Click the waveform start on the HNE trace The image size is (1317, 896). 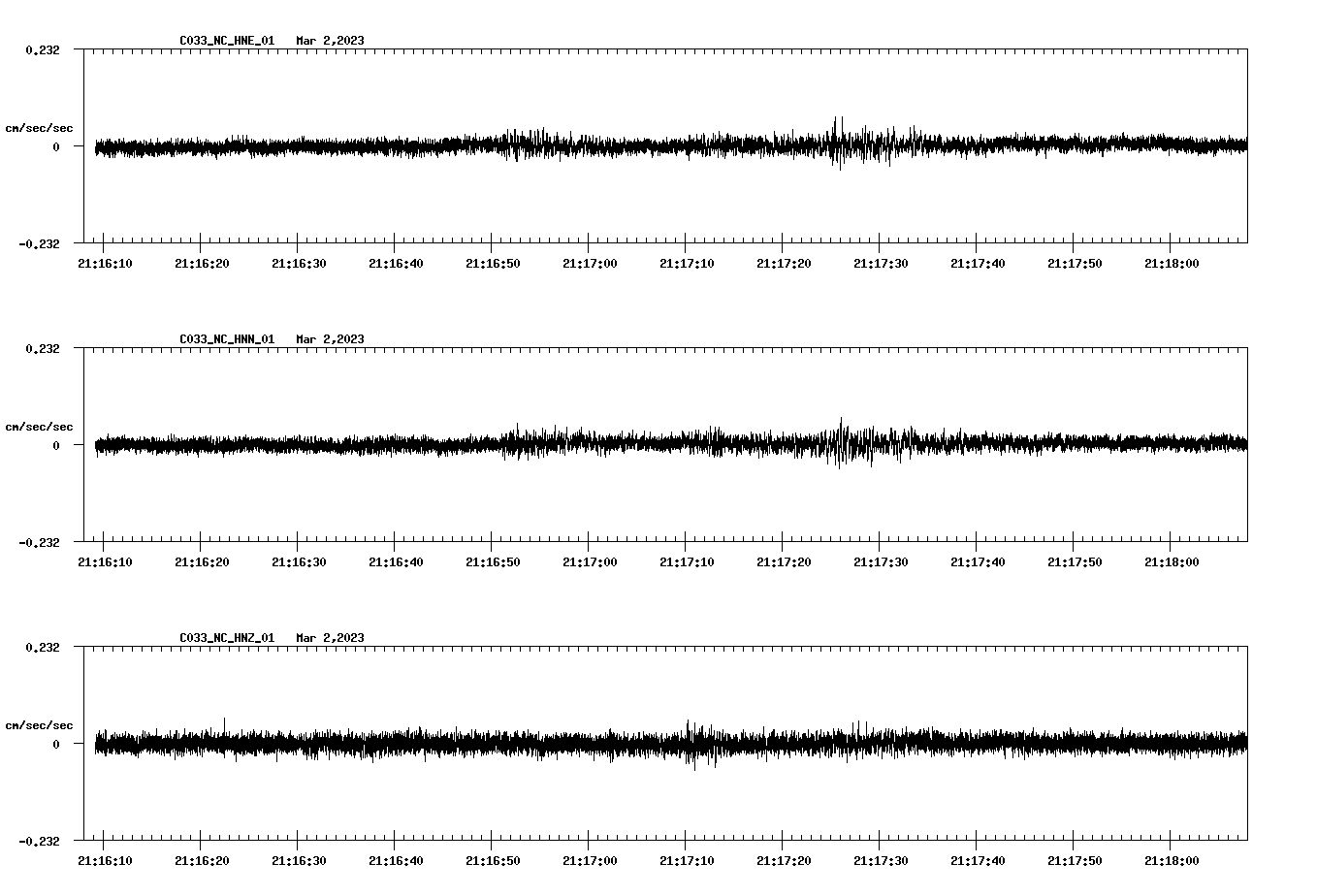(x=94, y=147)
